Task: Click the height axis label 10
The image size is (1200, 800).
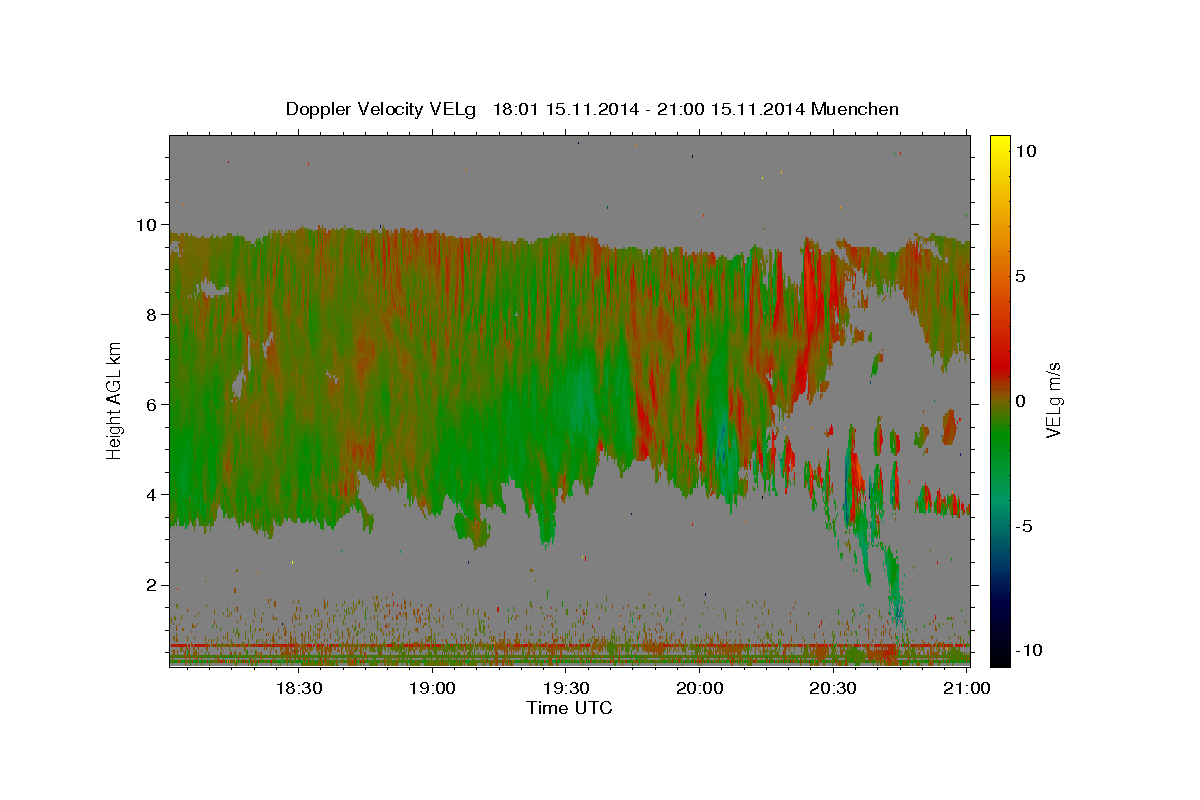Action: coord(148,225)
